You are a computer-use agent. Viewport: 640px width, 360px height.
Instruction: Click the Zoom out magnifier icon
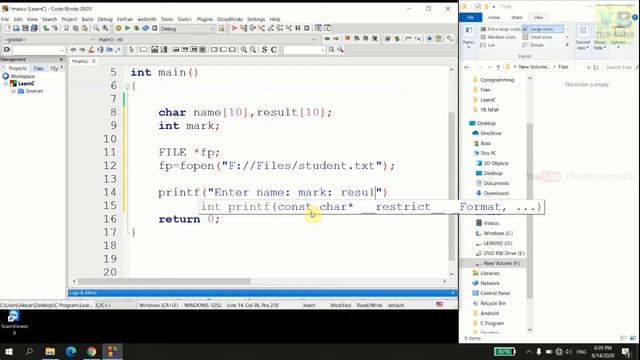(253, 49)
